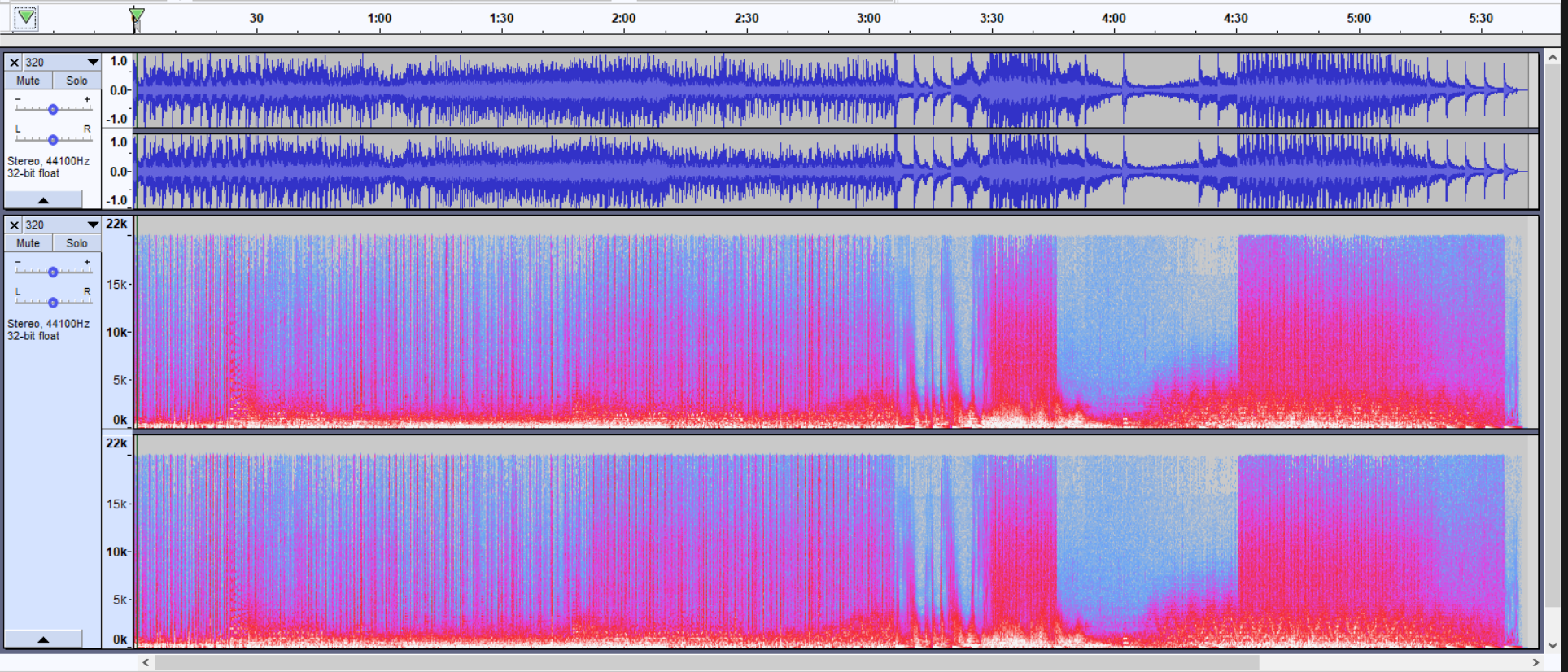
Task: Collapse the lower spectrogram track
Action: point(43,639)
